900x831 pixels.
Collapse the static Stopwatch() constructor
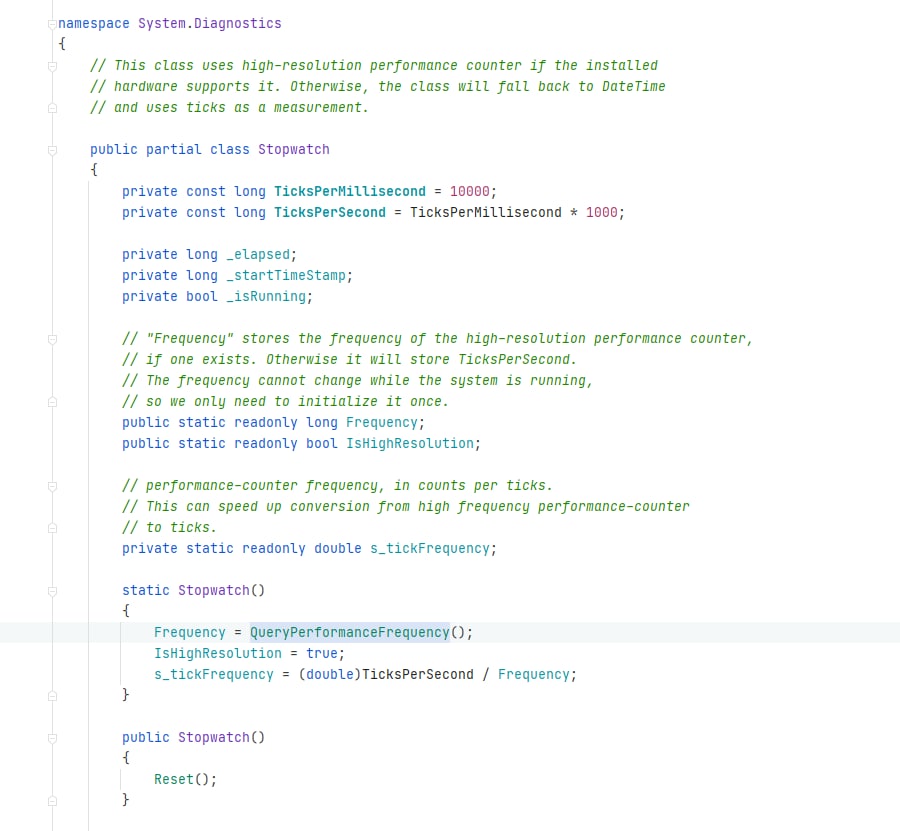click(52, 591)
